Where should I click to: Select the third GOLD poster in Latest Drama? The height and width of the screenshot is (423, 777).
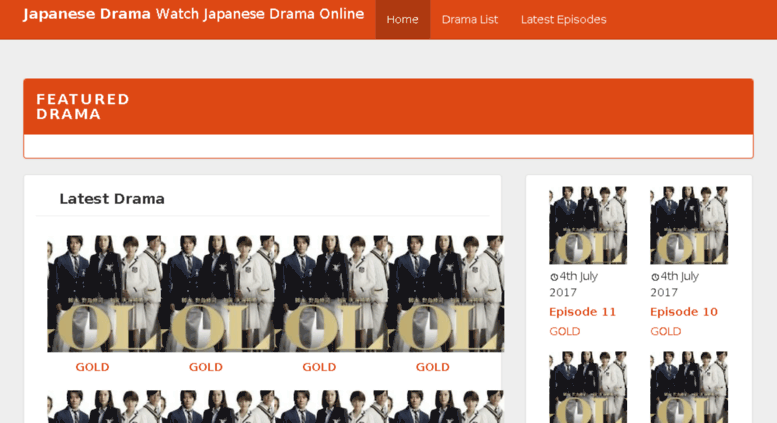click(x=331, y=294)
